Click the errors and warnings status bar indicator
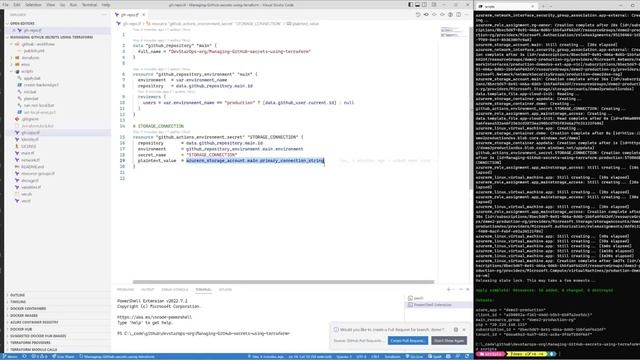This screenshot has height=360, width=640. [40, 357]
